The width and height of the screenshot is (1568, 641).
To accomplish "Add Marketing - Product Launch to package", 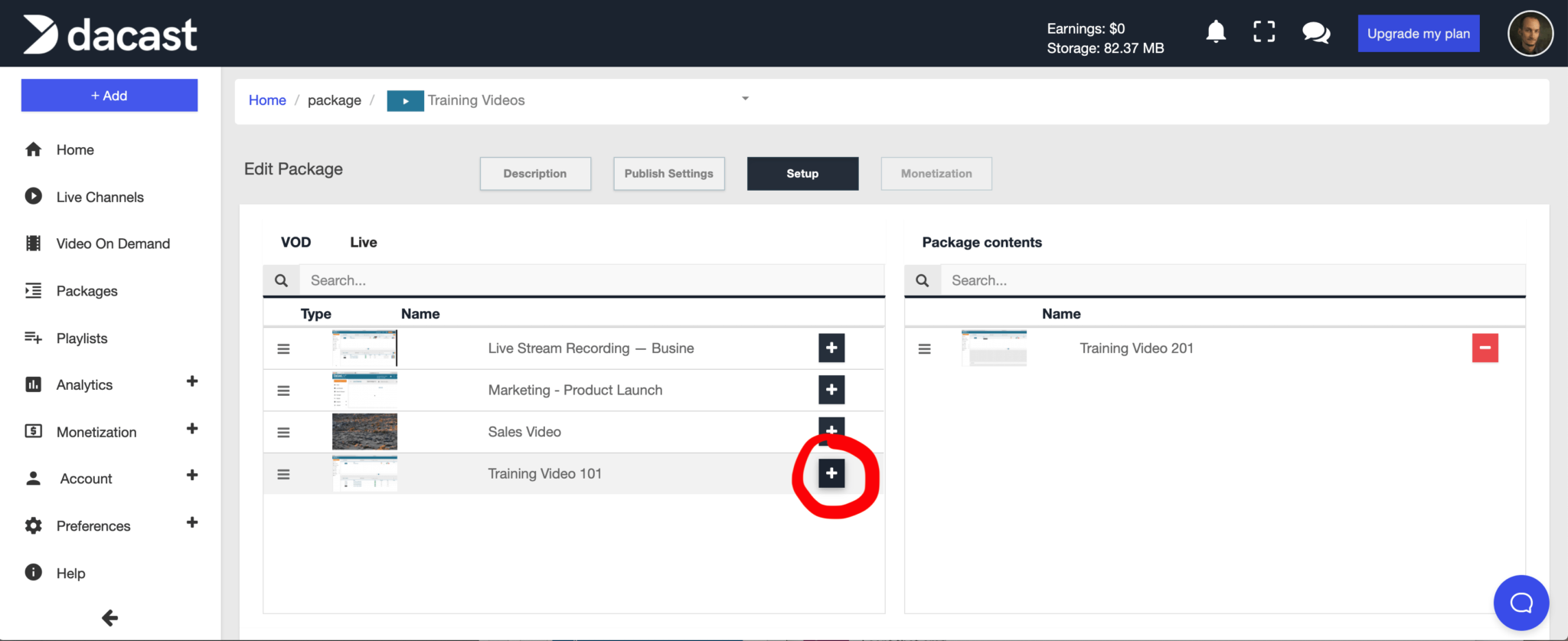I will click(x=831, y=390).
